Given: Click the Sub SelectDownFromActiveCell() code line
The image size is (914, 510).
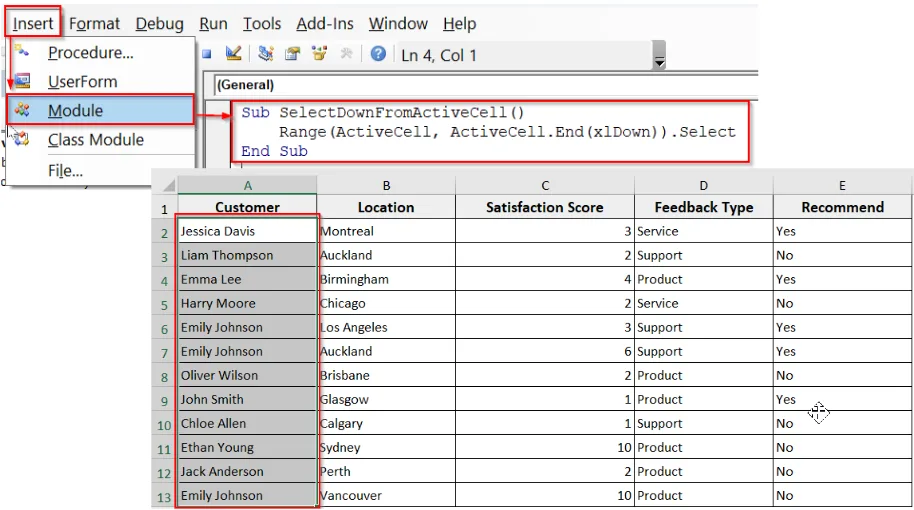Looking at the screenshot, I should point(383,112).
